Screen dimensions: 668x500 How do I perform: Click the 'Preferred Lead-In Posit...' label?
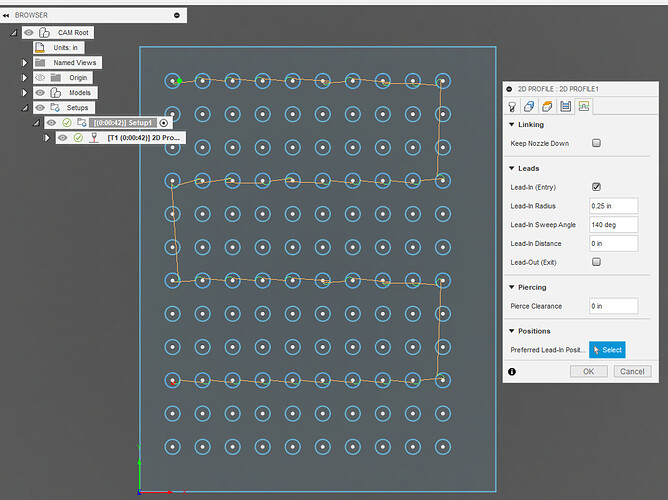coord(547,350)
